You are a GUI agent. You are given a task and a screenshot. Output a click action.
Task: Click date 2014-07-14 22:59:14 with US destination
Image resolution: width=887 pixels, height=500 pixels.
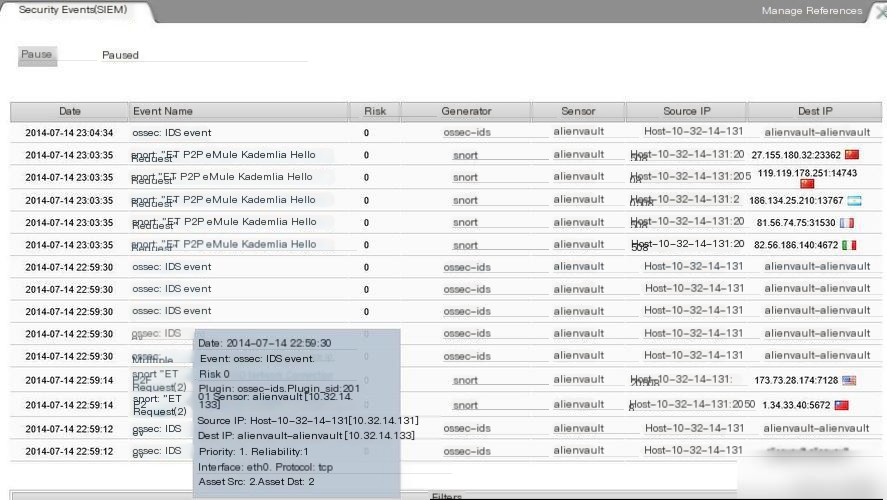pos(69,381)
